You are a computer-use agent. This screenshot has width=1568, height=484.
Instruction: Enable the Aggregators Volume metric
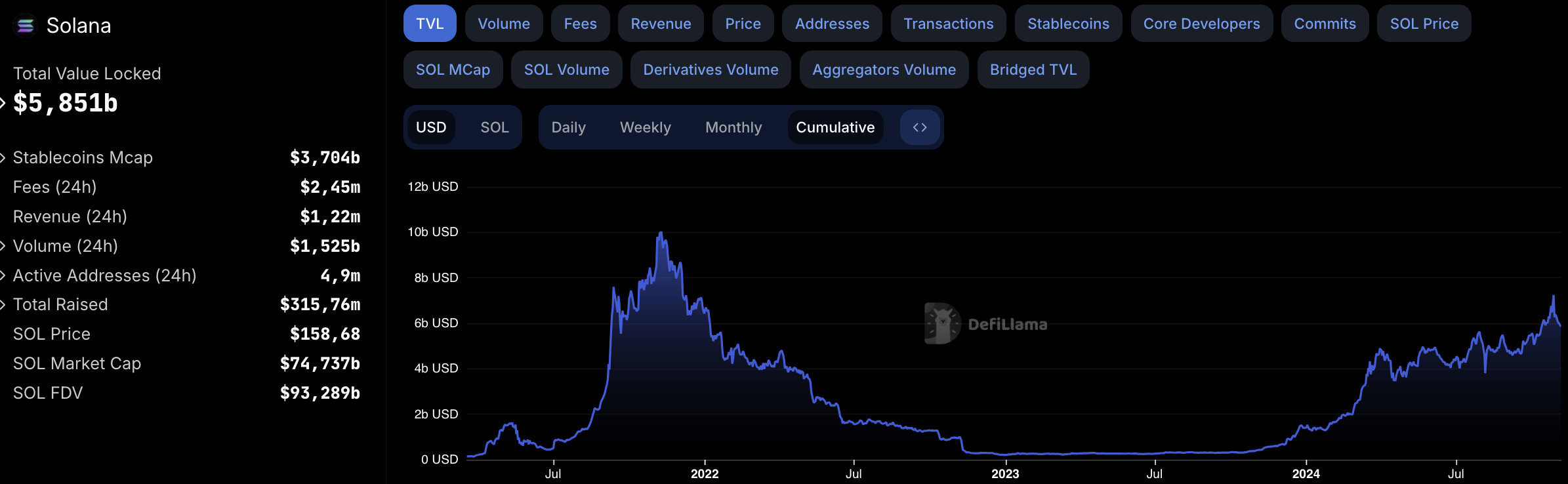point(884,70)
